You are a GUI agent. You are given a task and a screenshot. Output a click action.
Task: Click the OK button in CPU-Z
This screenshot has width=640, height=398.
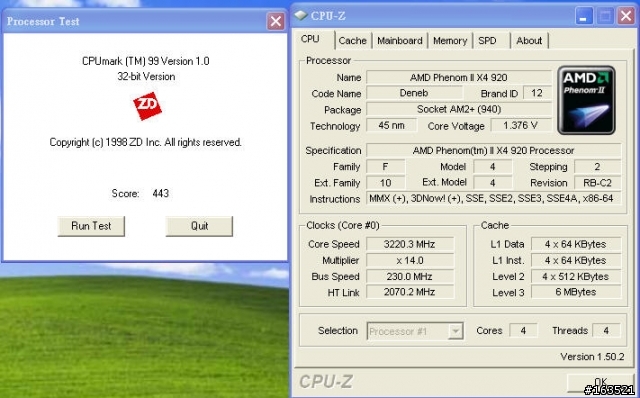(601, 382)
